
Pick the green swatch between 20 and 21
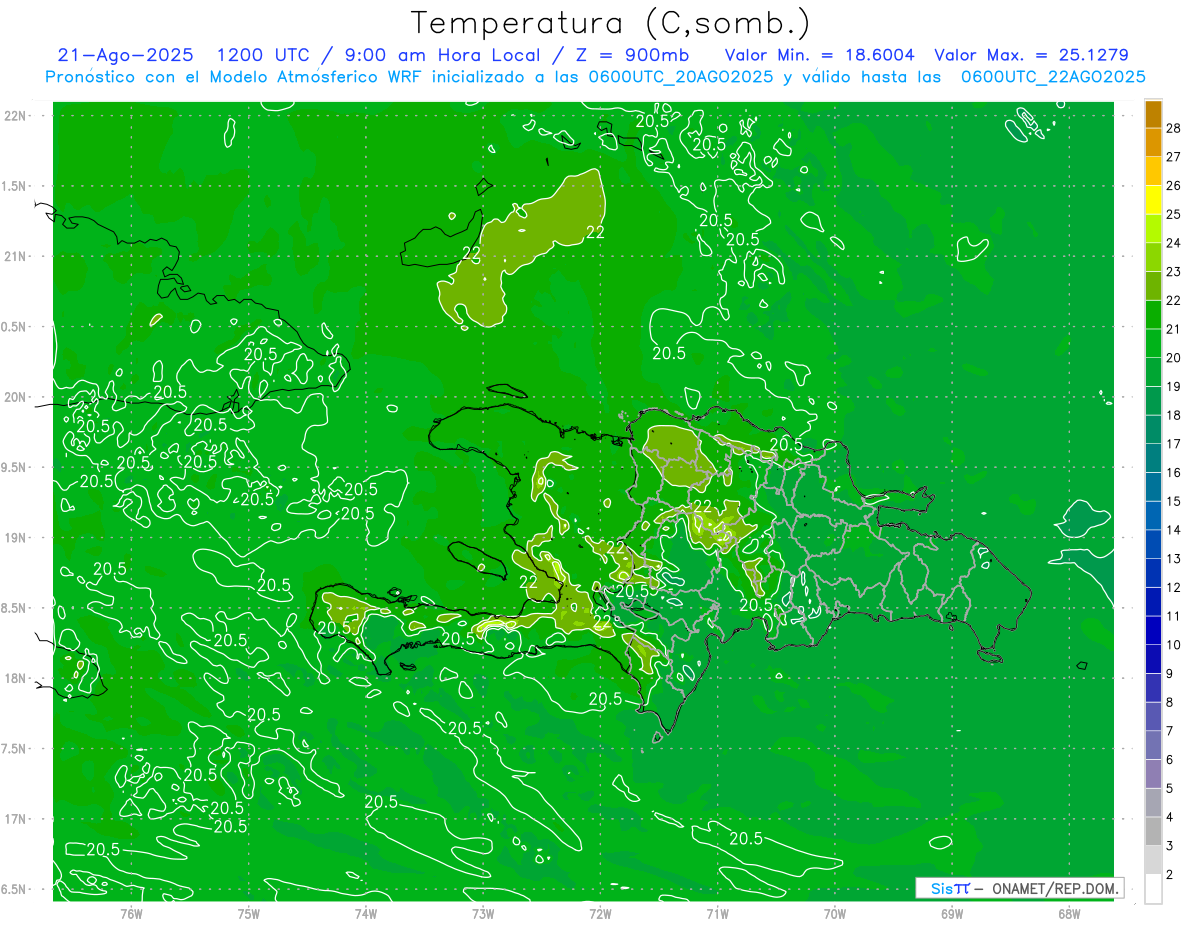(x=1153, y=343)
